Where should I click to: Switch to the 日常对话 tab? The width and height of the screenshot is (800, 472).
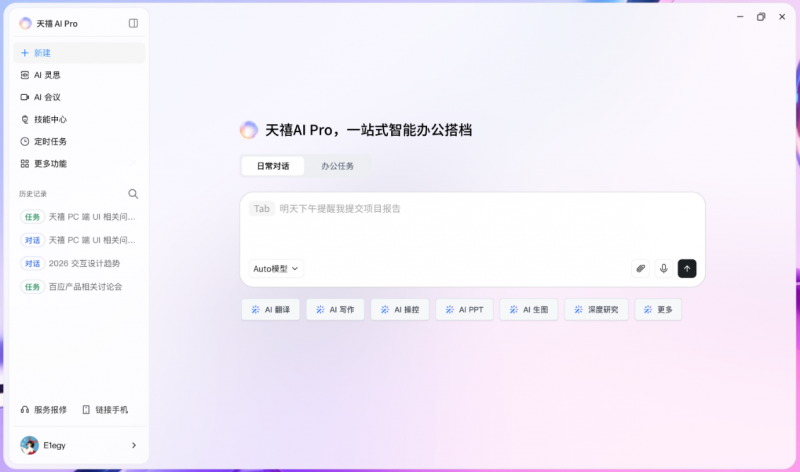point(272,166)
